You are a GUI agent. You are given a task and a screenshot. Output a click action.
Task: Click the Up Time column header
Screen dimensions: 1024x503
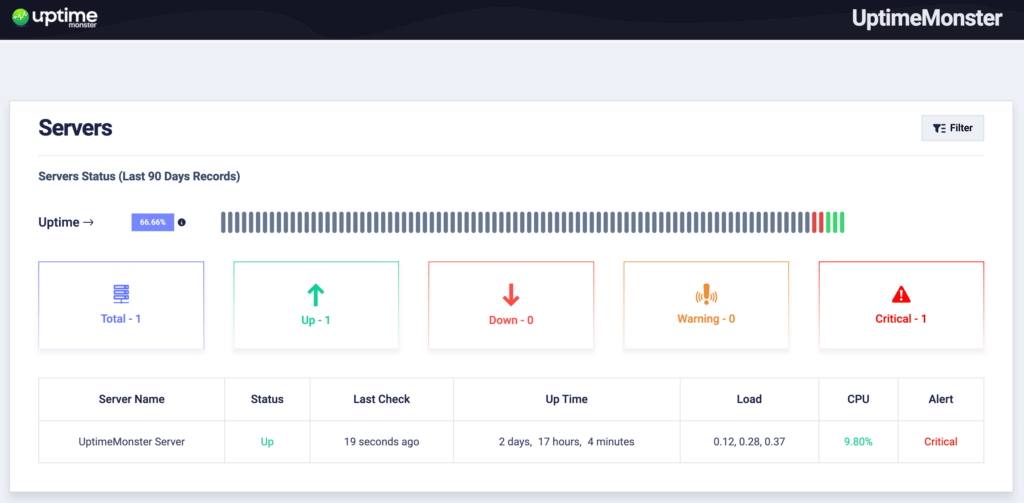tap(566, 399)
